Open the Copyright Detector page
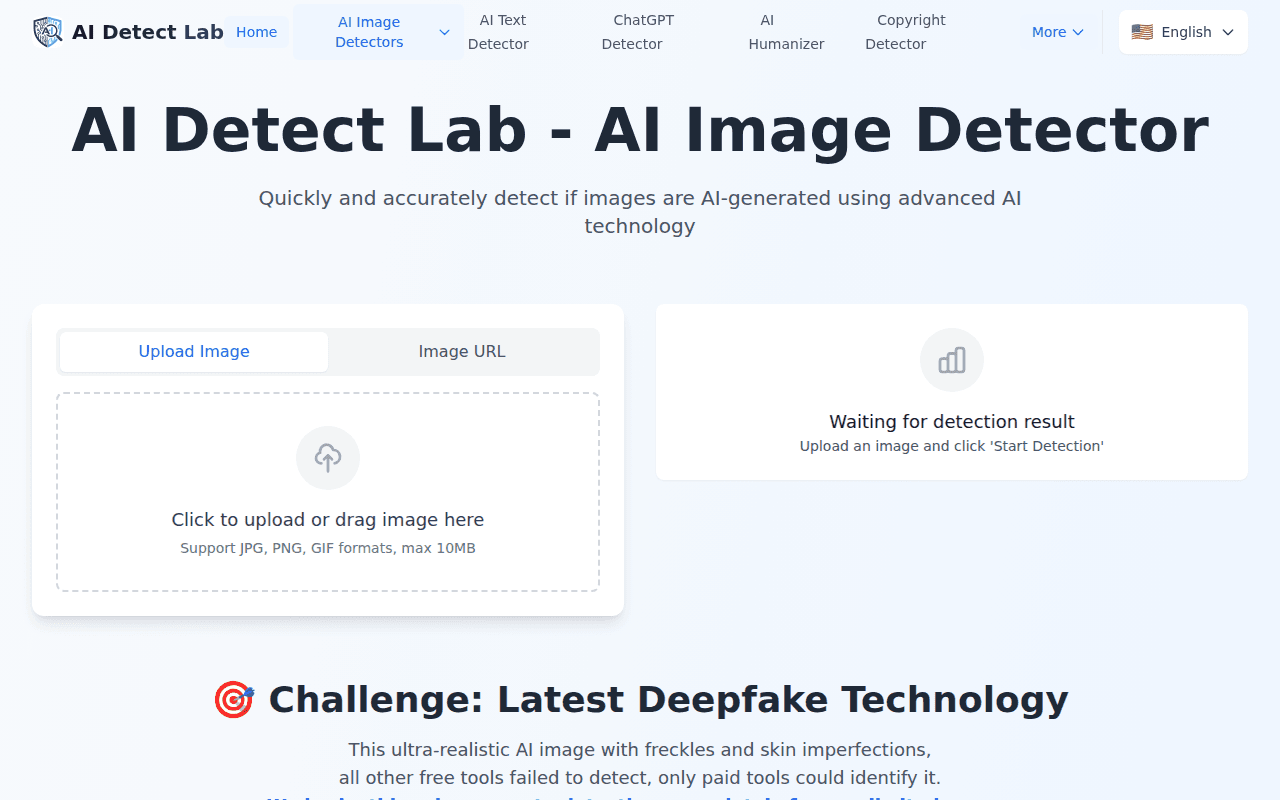 905,32
